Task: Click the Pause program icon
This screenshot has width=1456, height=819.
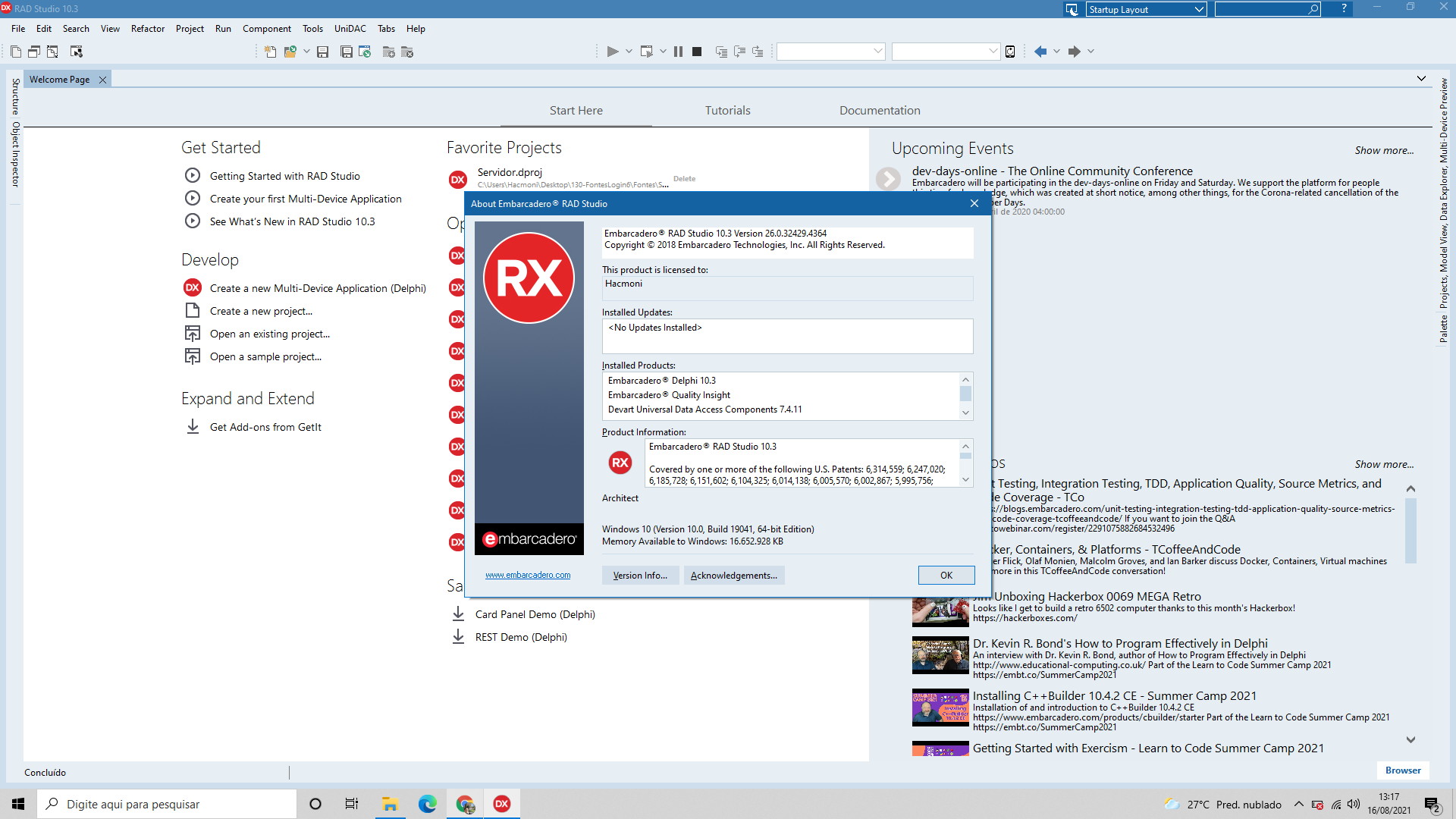Action: [678, 52]
